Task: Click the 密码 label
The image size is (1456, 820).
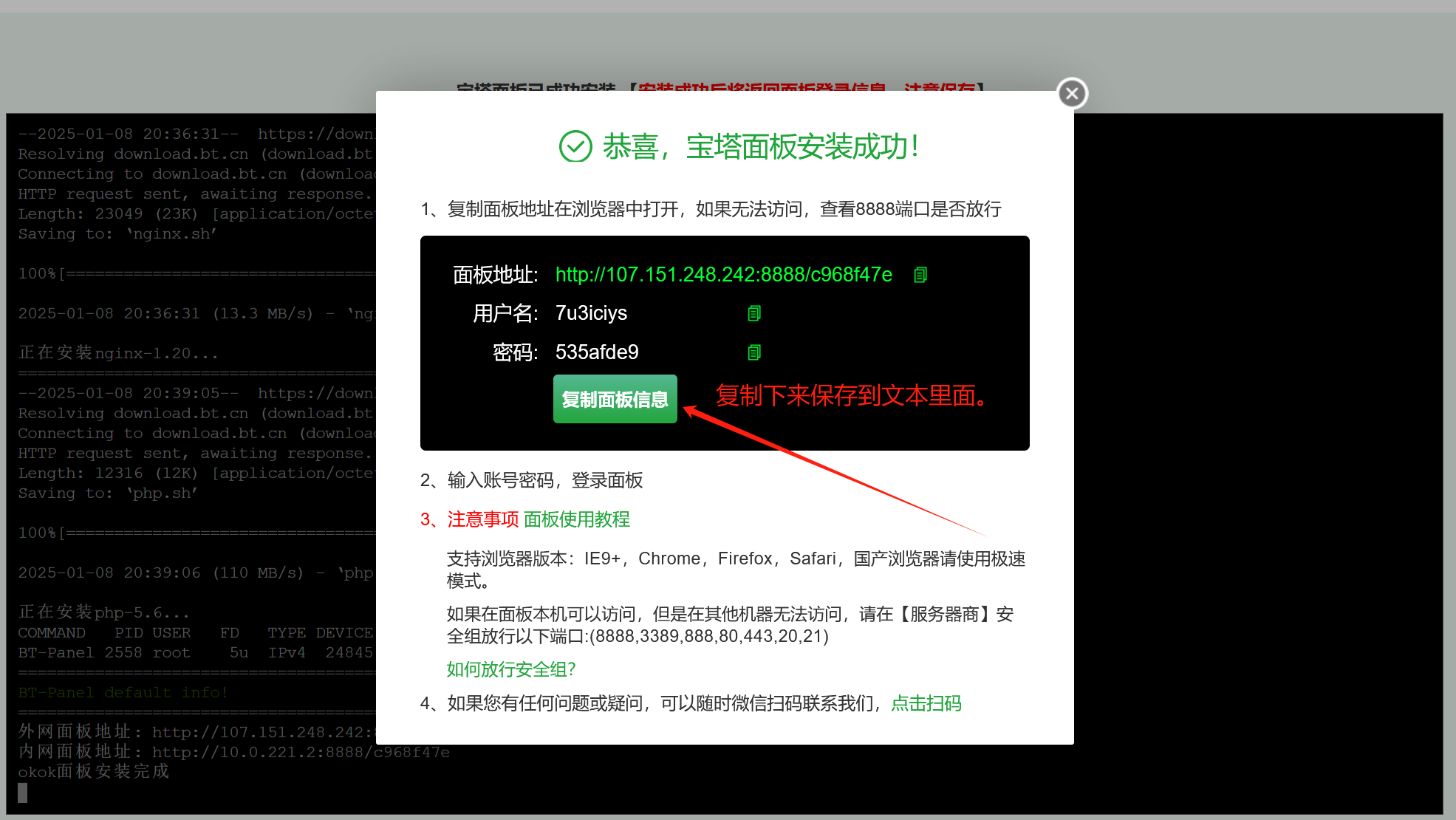Action: coord(515,352)
